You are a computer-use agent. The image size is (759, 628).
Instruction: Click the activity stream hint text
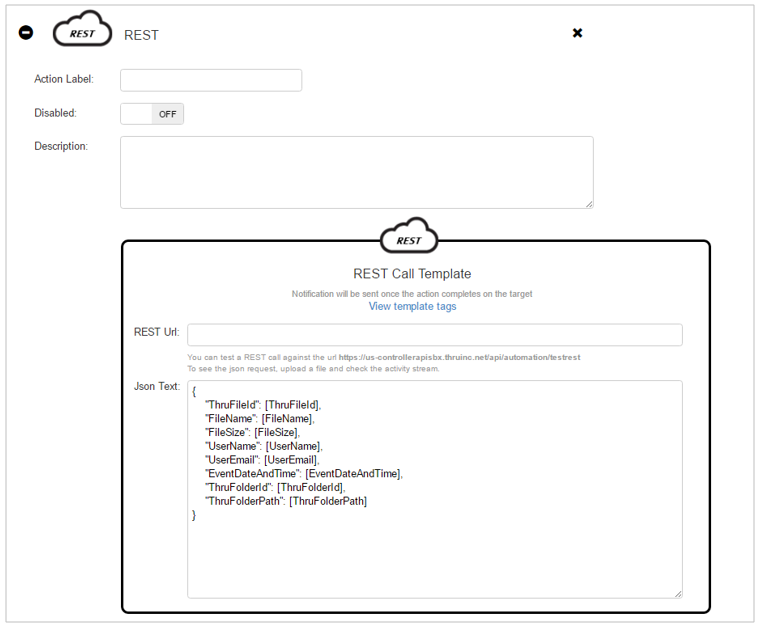(x=313, y=369)
